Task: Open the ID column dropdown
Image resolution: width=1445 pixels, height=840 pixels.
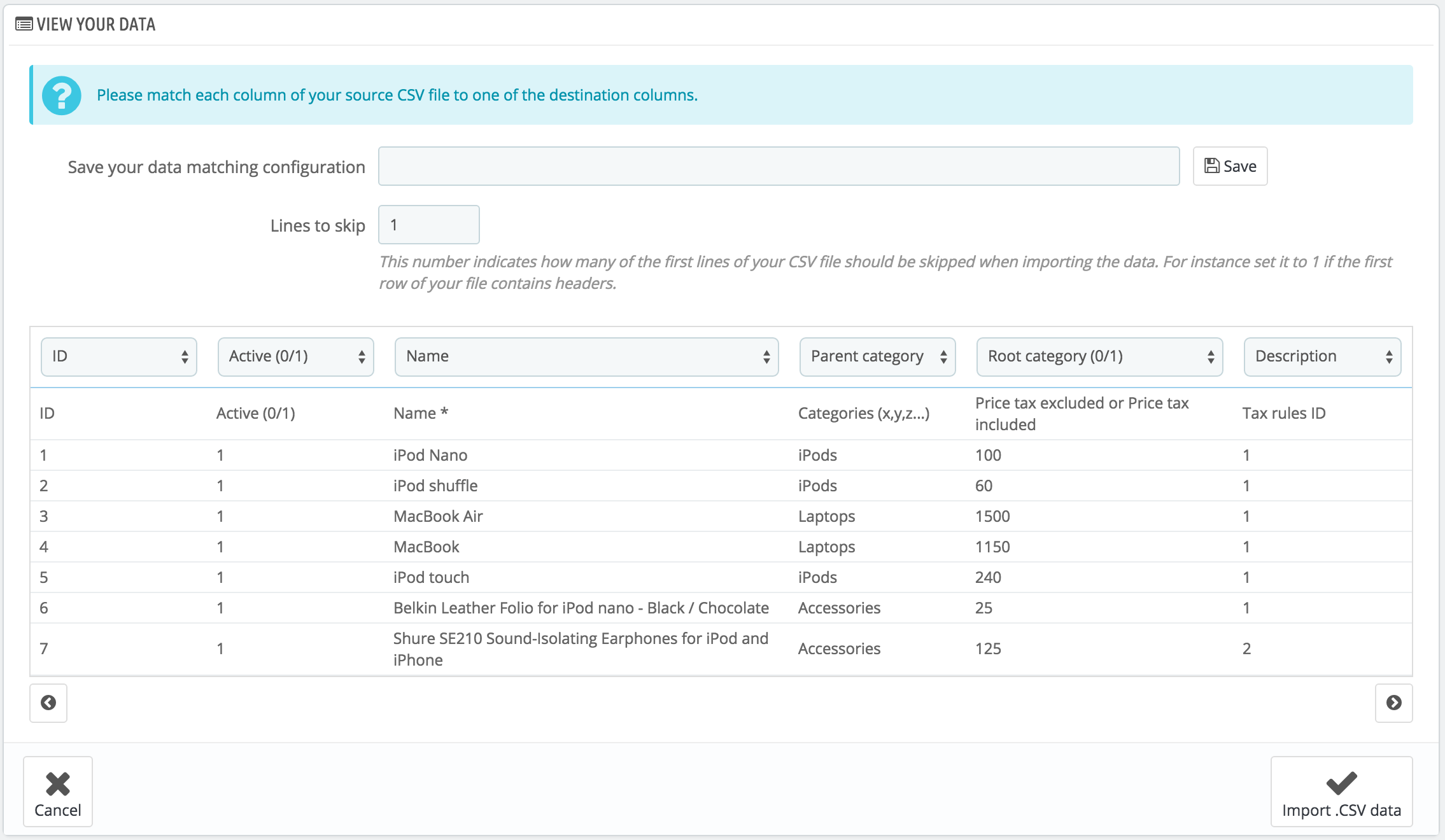Action: [x=119, y=356]
